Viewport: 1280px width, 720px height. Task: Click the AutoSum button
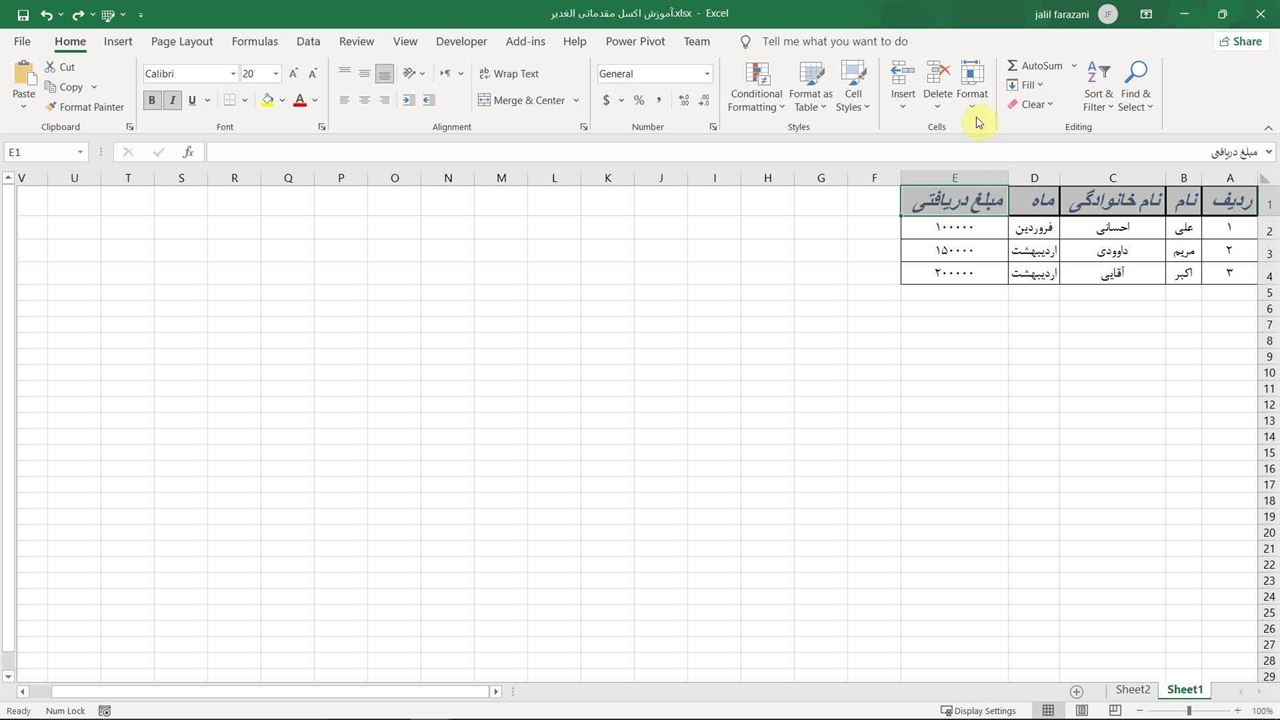1034,66
